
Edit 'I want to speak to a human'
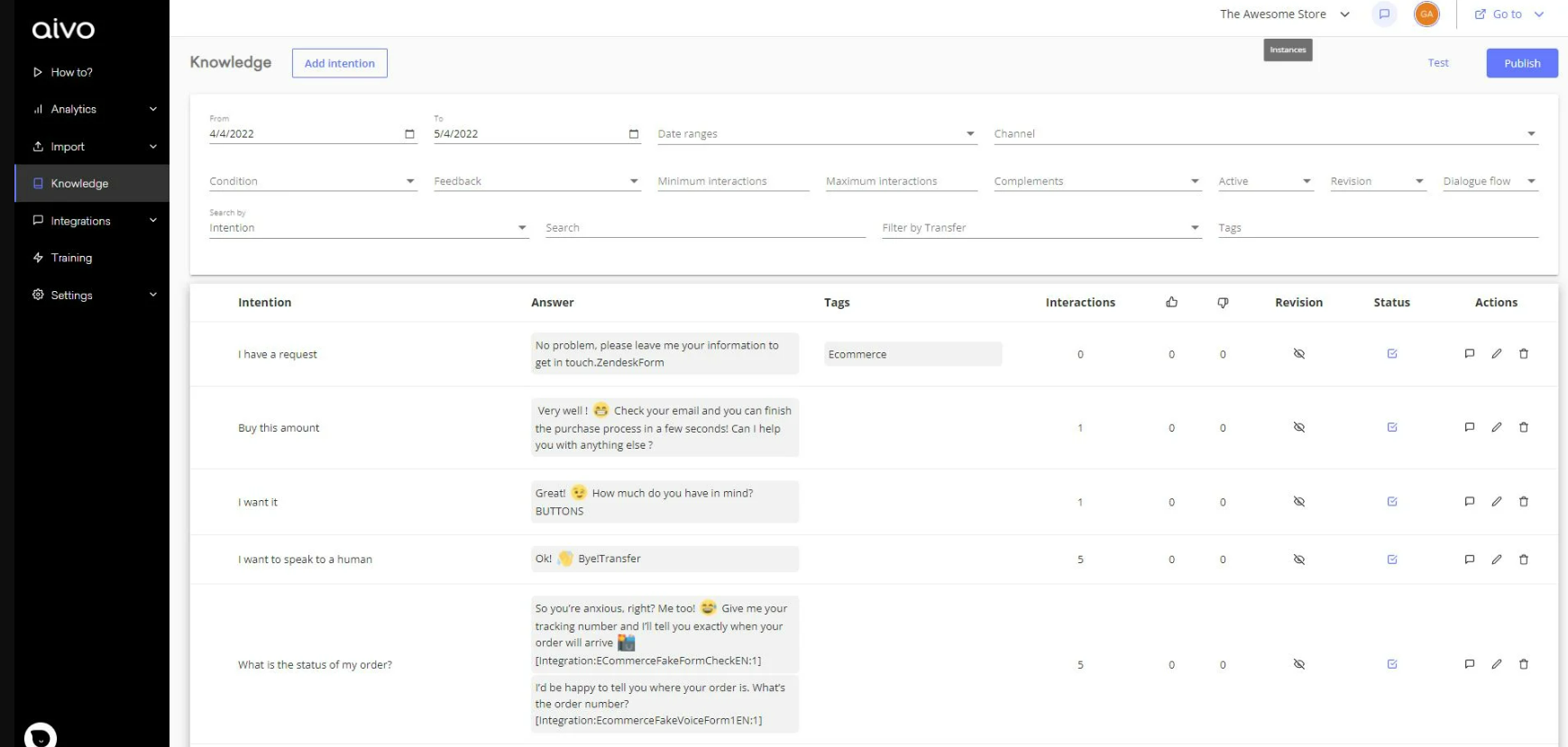coord(1496,560)
